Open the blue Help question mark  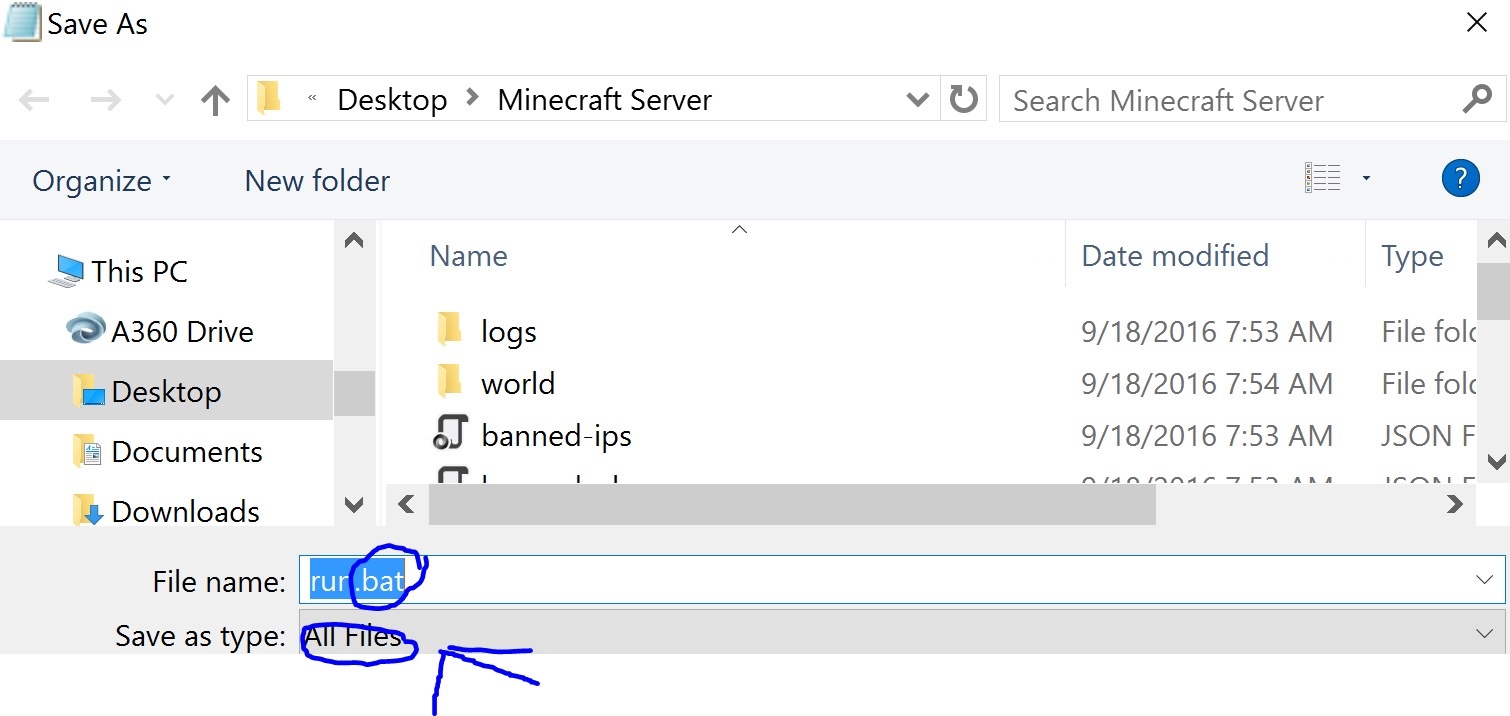(x=1460, y=179)
